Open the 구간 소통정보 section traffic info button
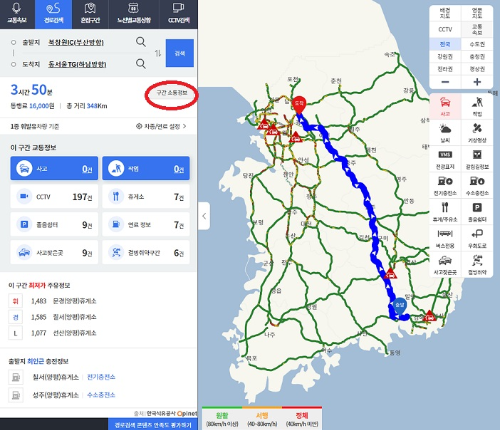Screen dimensions: 500x430 (x=172, y=93)
